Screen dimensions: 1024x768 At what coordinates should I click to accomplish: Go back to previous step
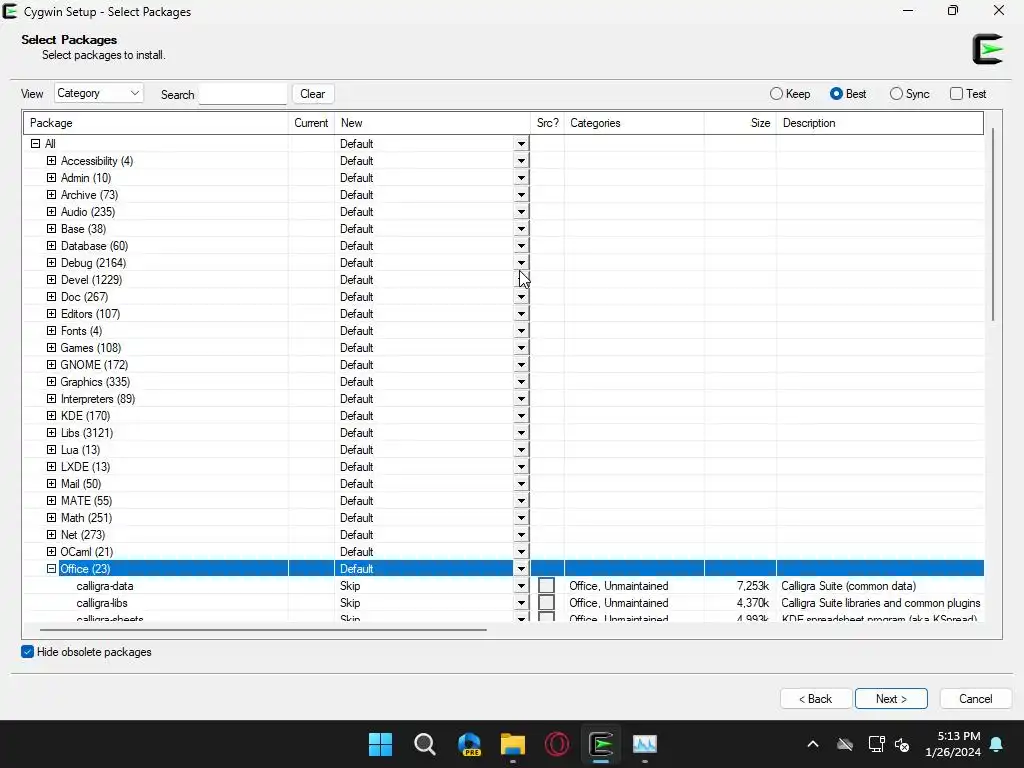[x=816, y=699]
